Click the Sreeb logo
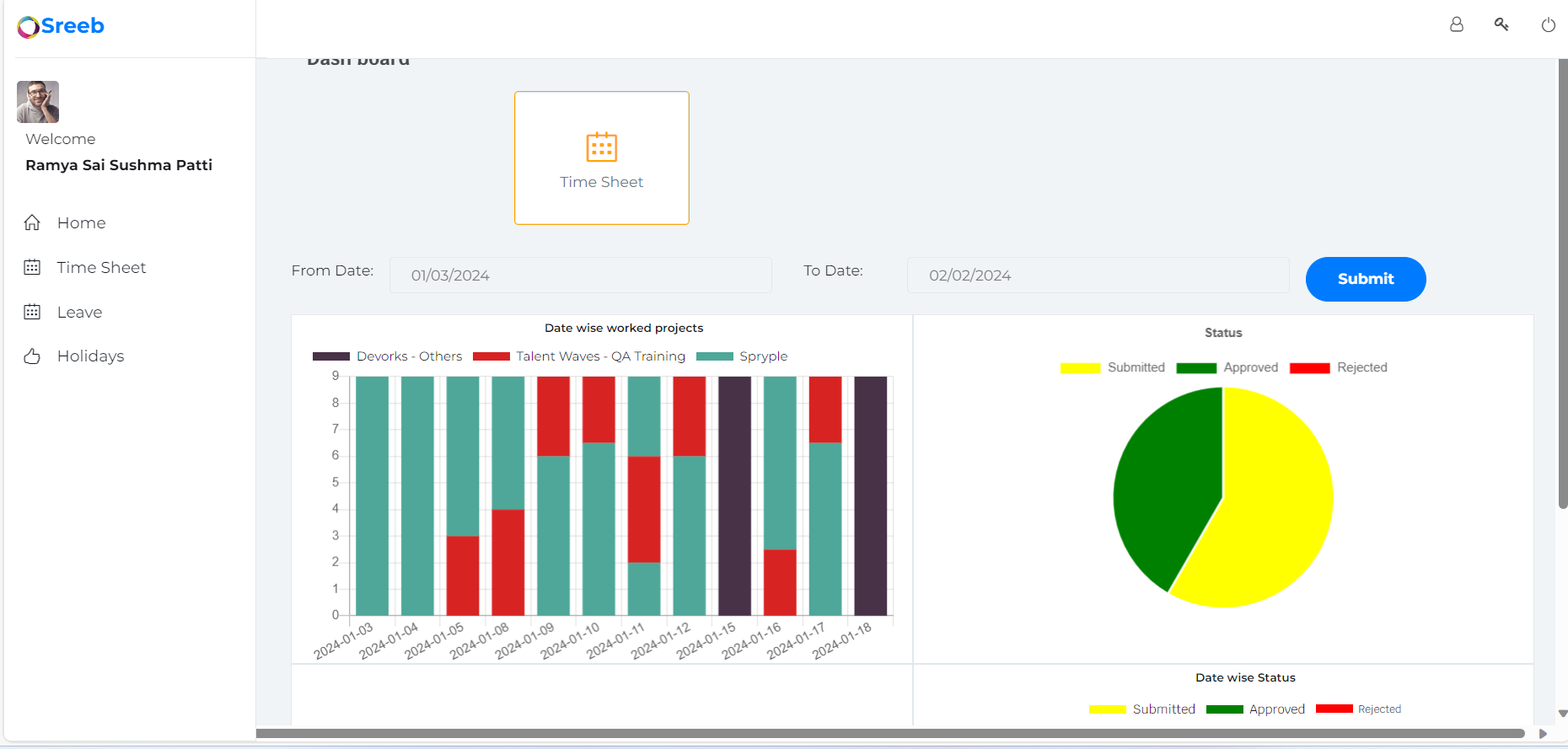 (61, 26)
